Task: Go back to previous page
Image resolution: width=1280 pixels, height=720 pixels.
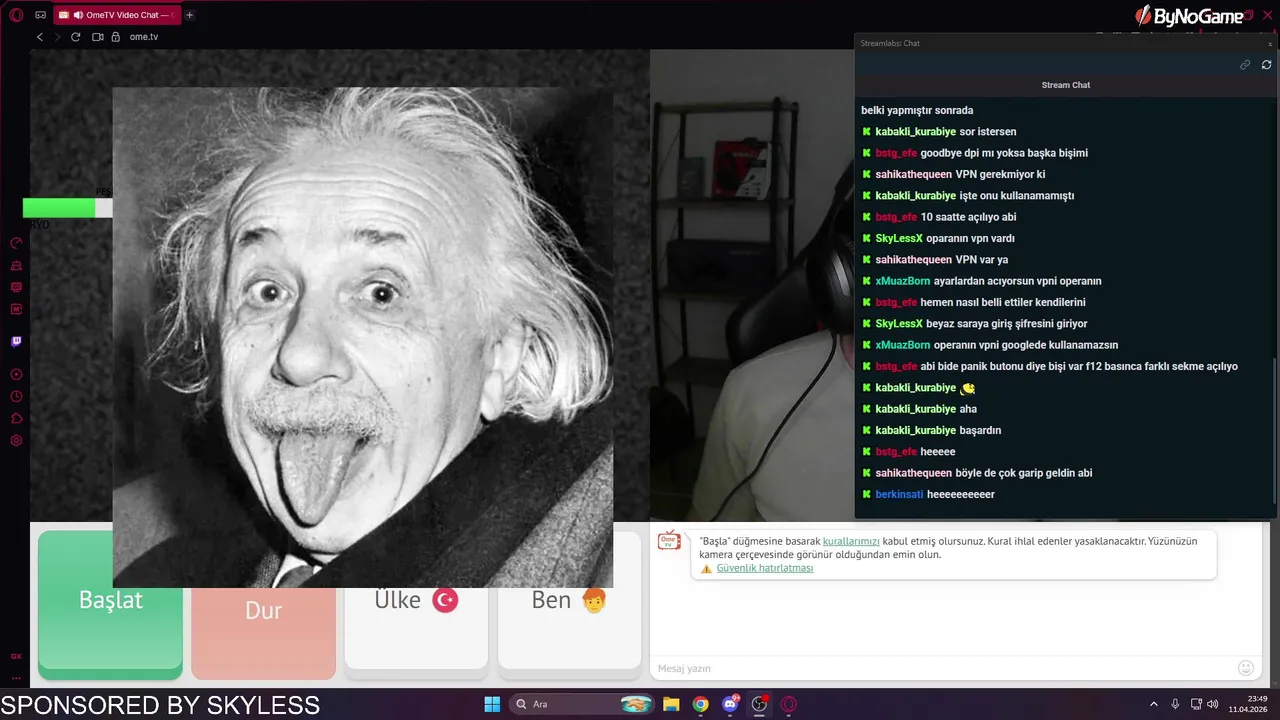Action: click(40, 37)
